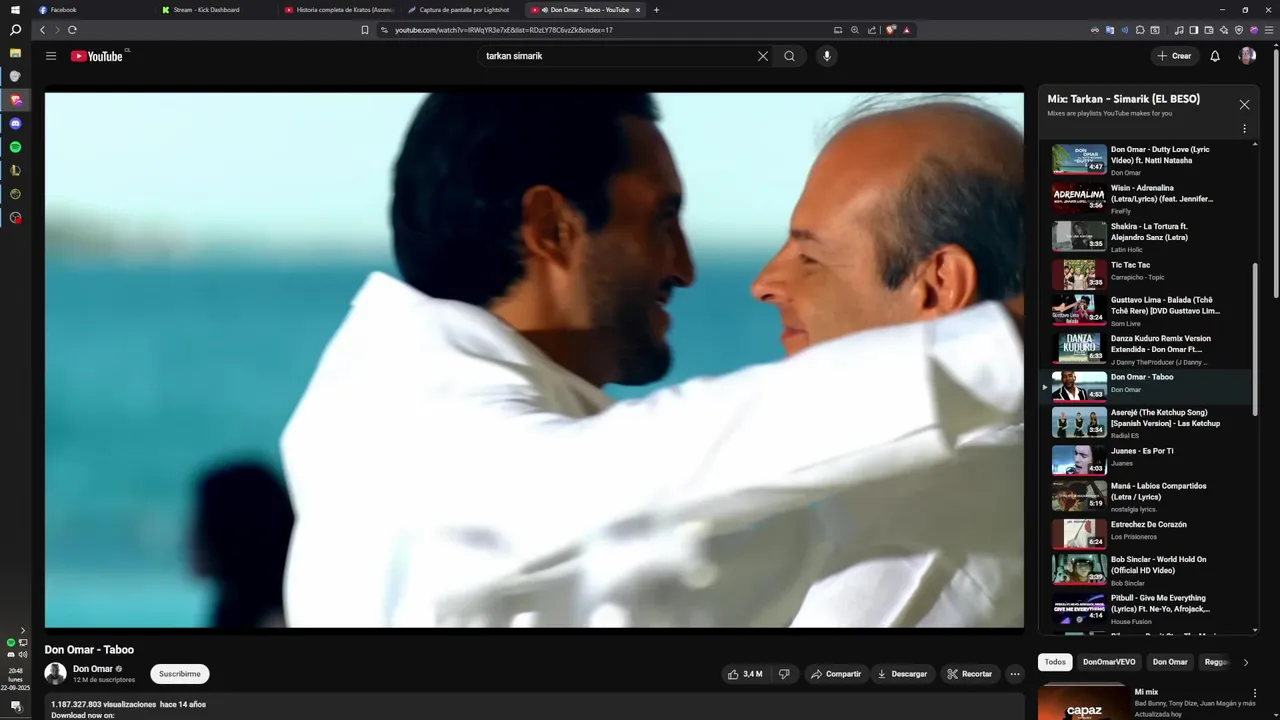The image size is (1280, 720).
Task: Open Windows Start menu
Action: click(15, 9)
